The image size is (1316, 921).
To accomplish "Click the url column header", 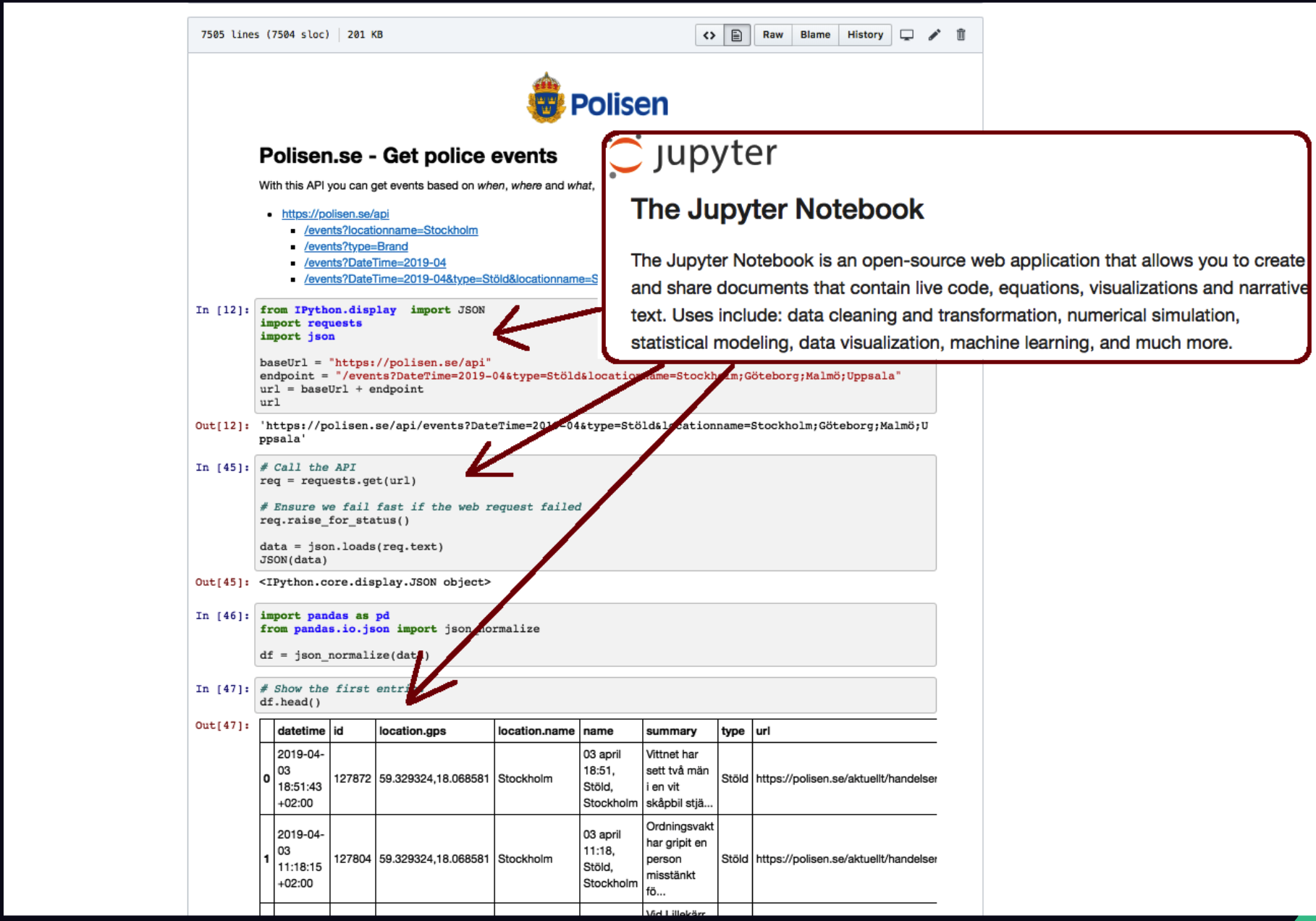I will pyautogui.click(x=845, y=731).
